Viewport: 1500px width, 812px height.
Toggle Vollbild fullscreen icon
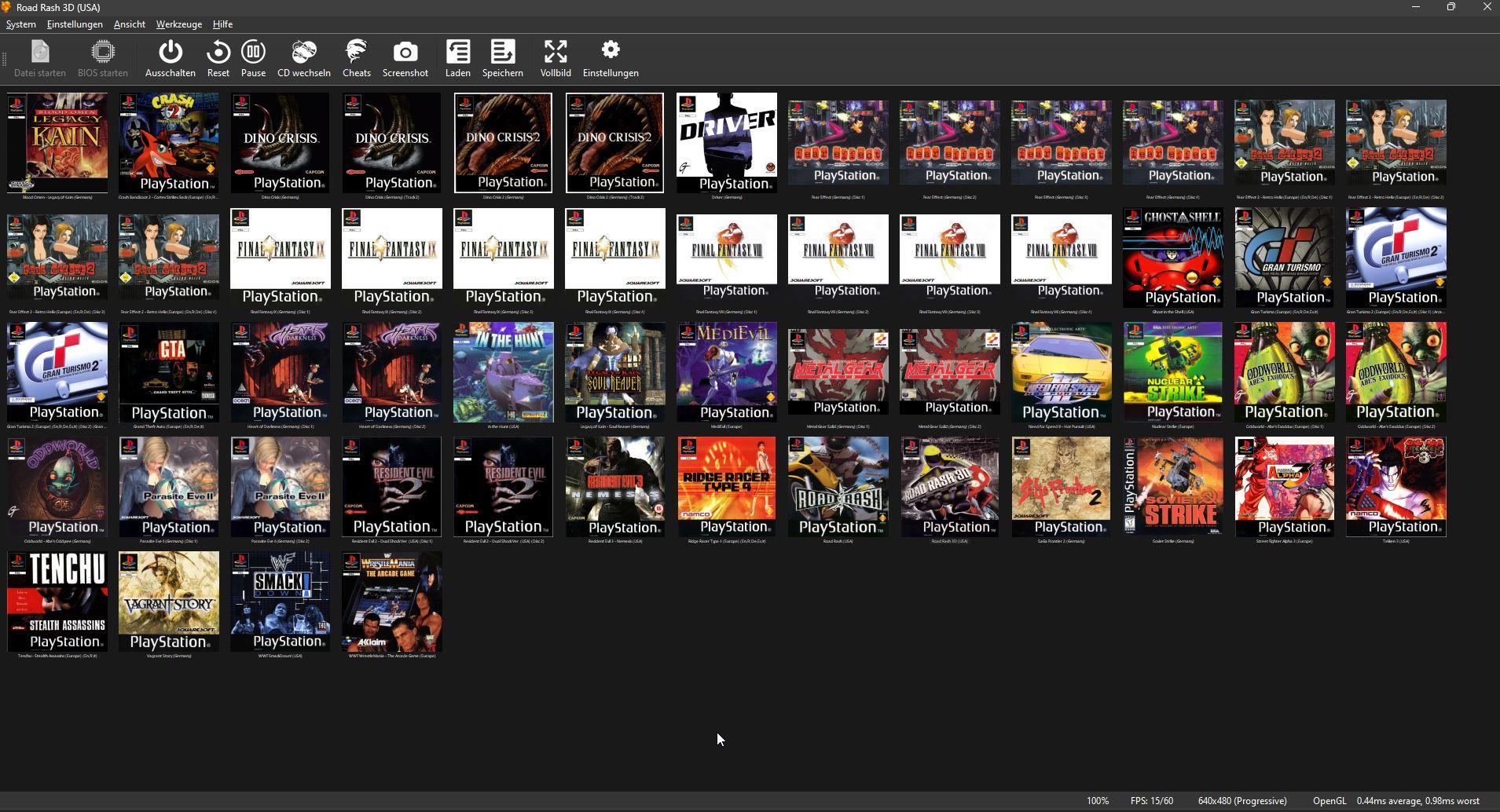click(x=556, y=52)
